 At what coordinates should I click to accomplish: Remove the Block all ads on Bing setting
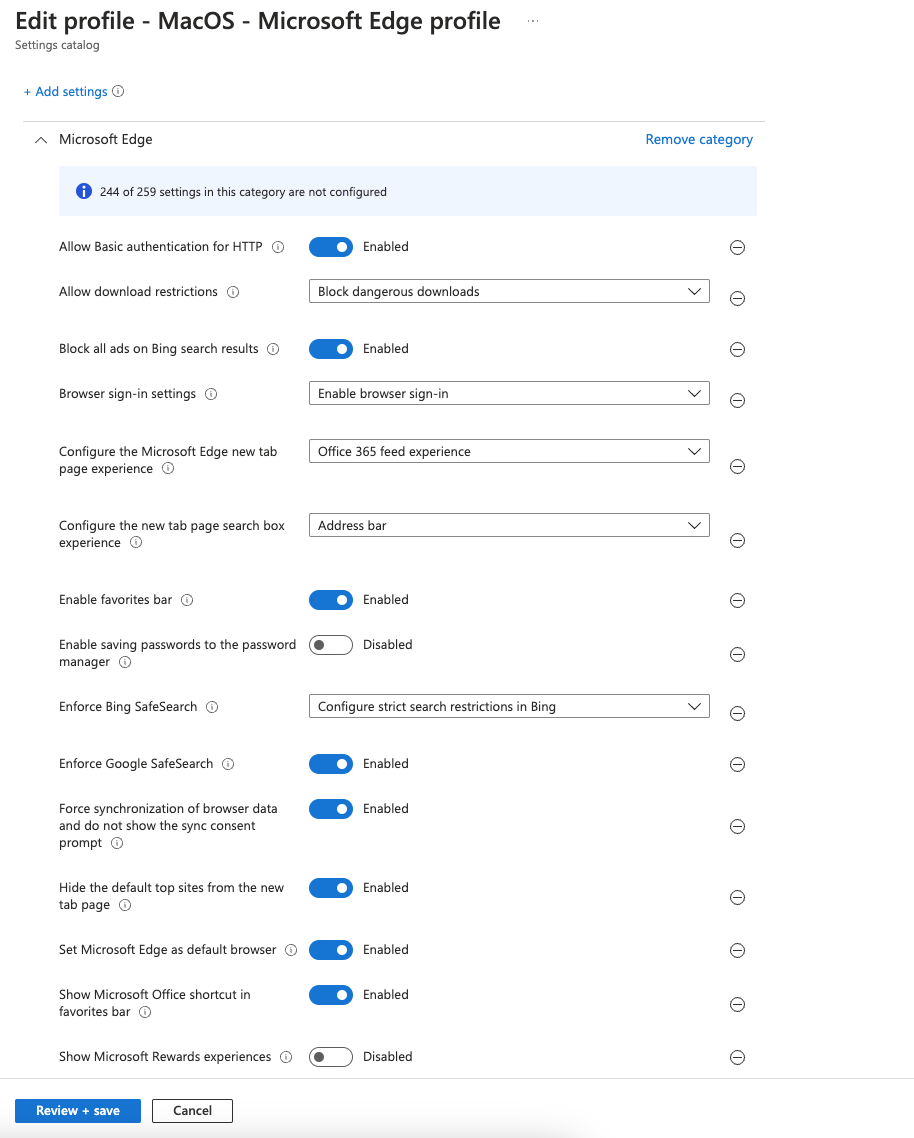point(737,349)
